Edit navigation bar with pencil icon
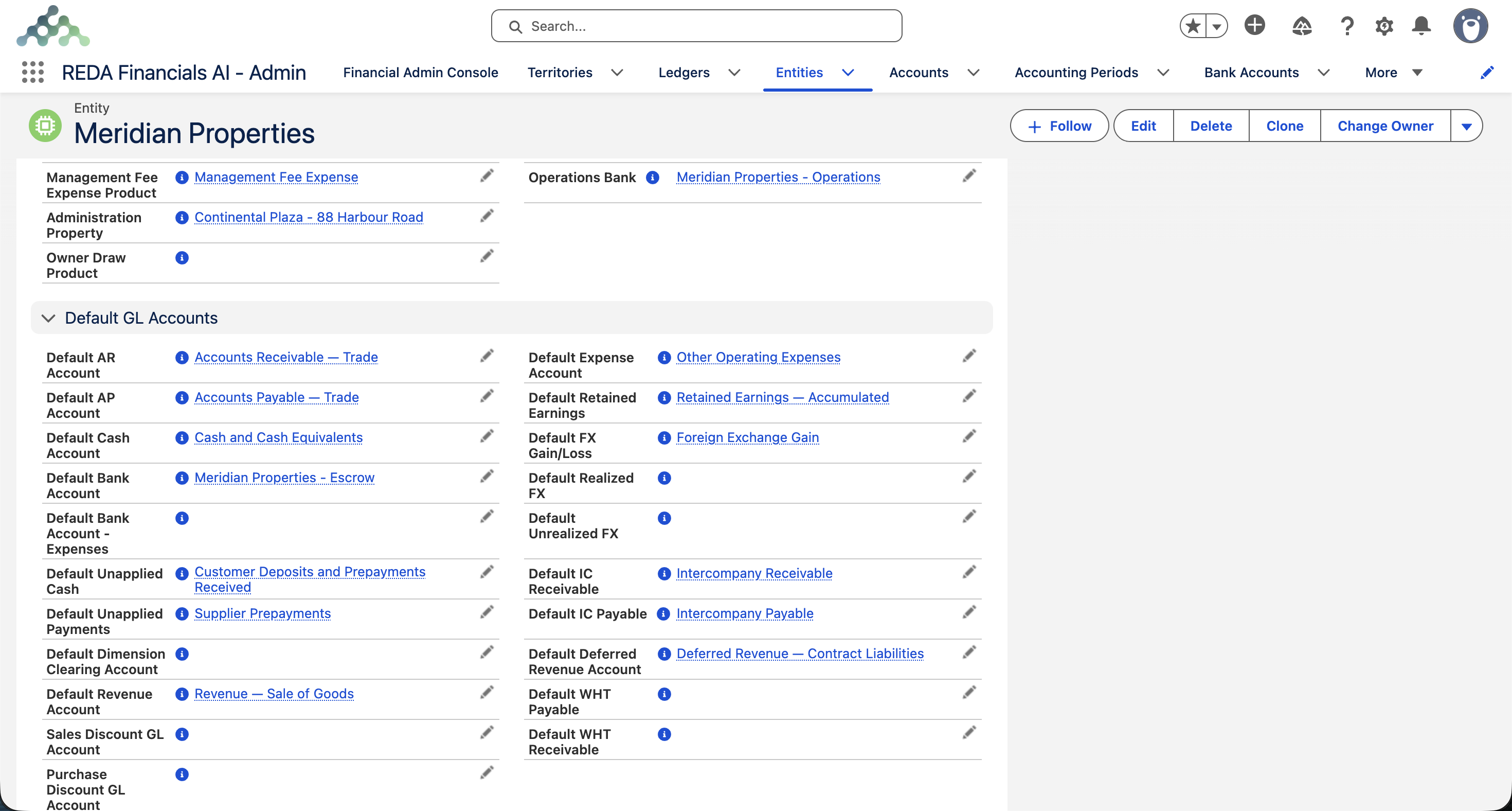 click(x=1487, y=73)
